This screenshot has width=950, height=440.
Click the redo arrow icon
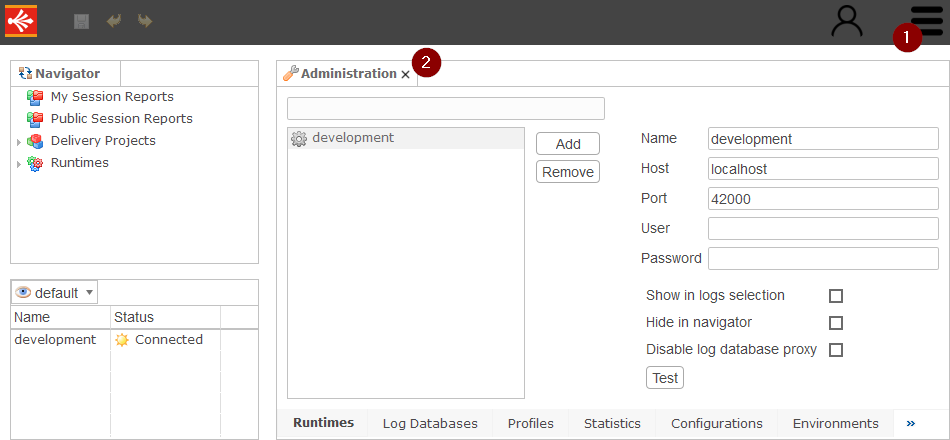click(x=144, y=21)
